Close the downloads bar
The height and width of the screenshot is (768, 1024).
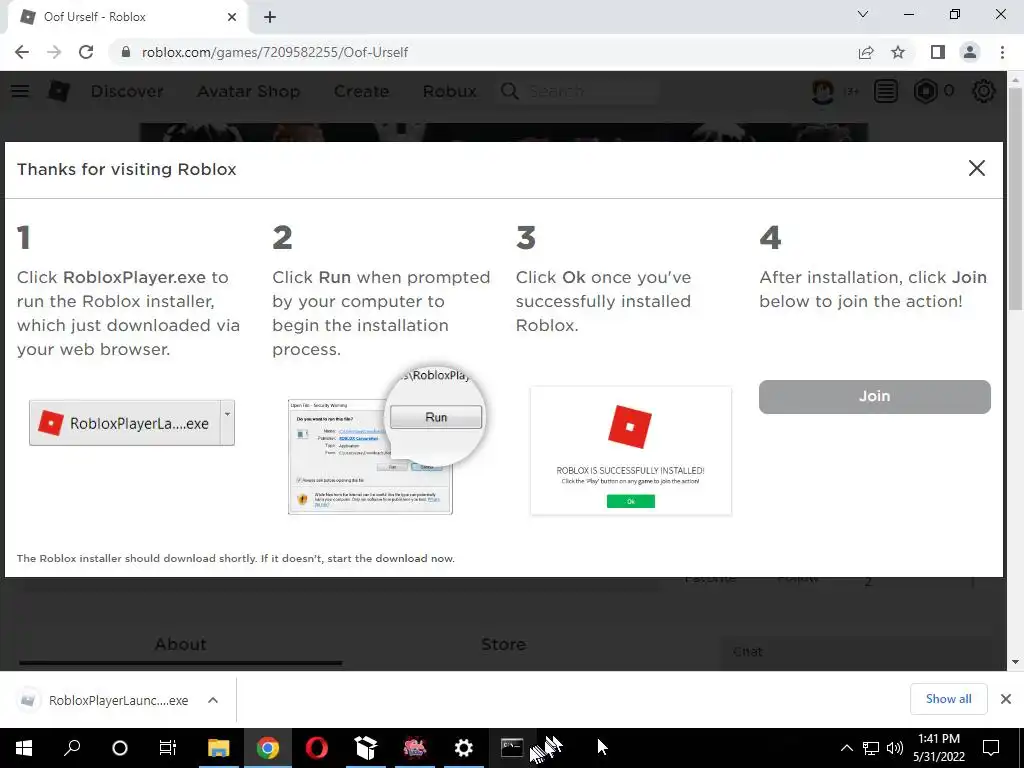(1006, 699)
